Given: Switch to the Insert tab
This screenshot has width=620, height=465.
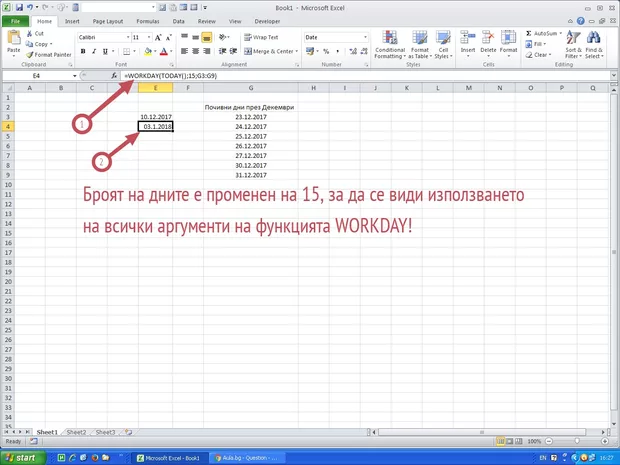Looking at the screenshot, I should tap(72, 21).
